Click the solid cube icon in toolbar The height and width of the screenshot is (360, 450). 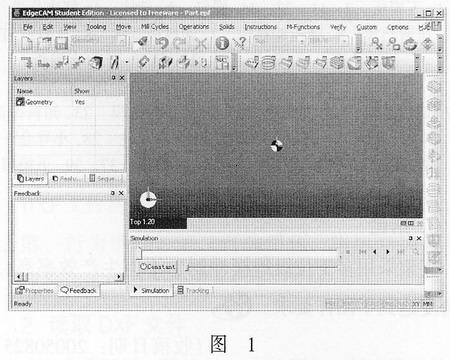(96, 62)
